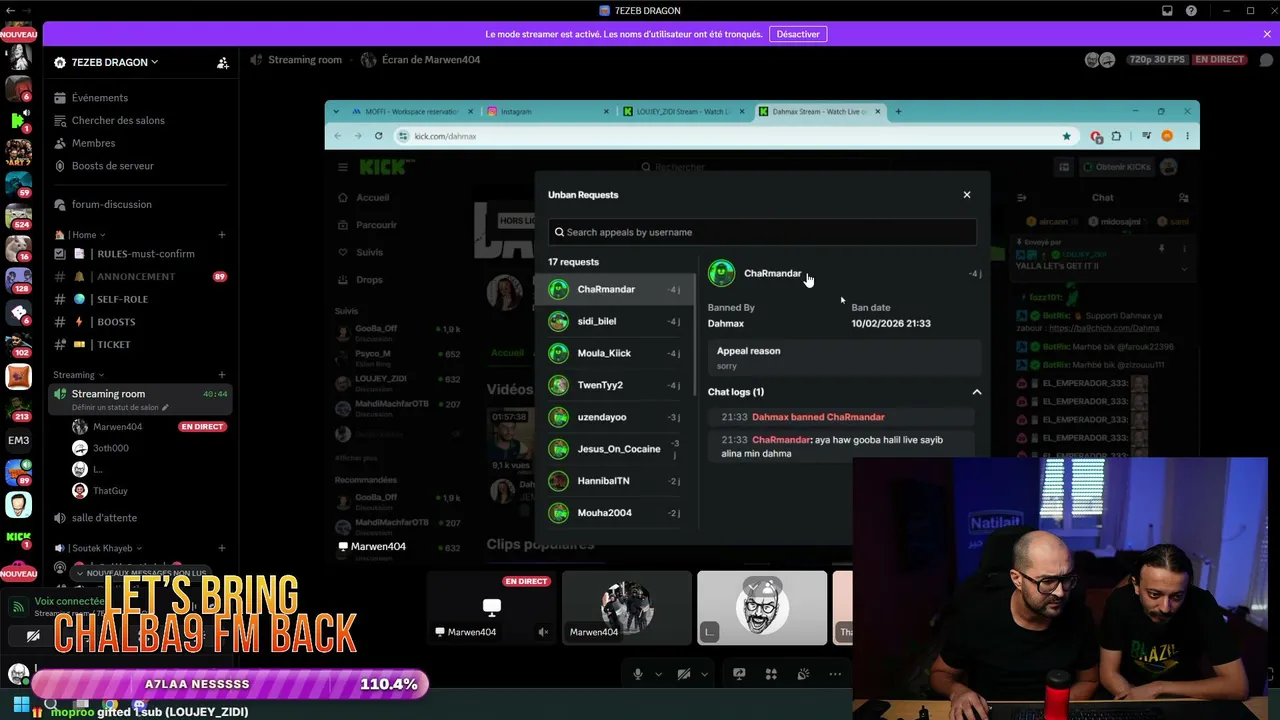Reload the Kick page
The width and height of the screenshot is (1280, 720).
click(x=378, y=136)
